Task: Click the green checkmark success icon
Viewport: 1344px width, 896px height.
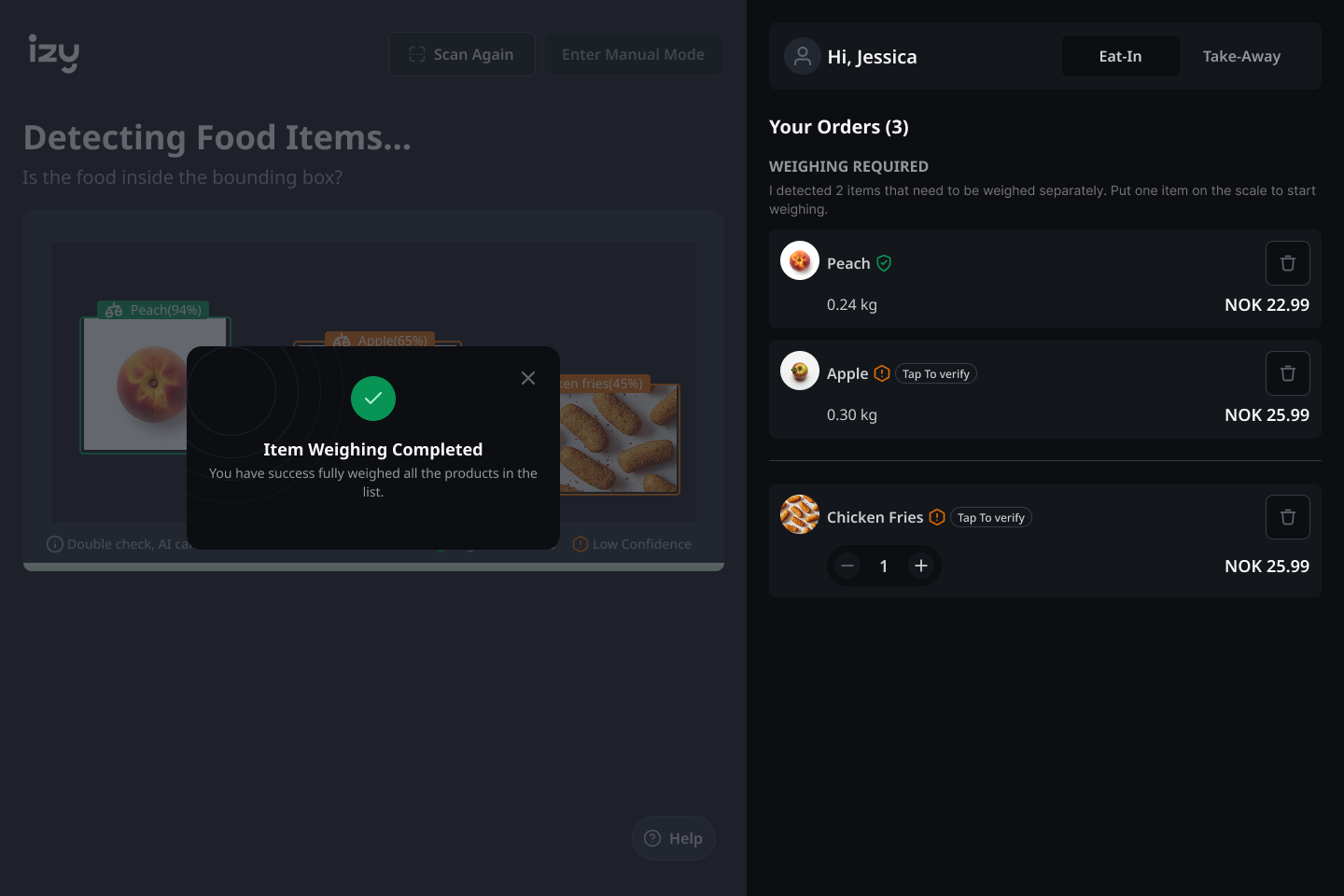Action: tap(373, 399)
